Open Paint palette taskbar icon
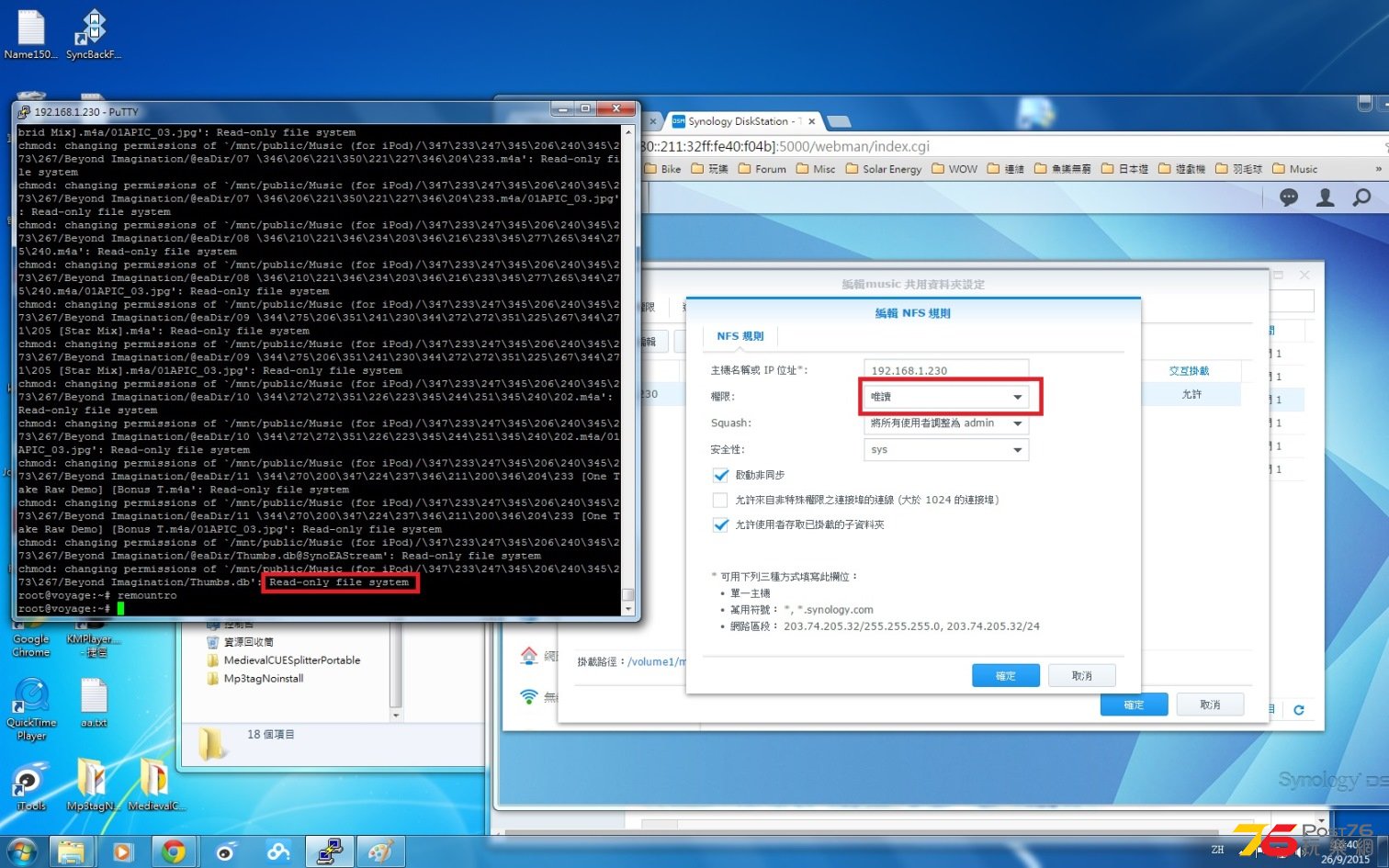 tap(380, 852)
